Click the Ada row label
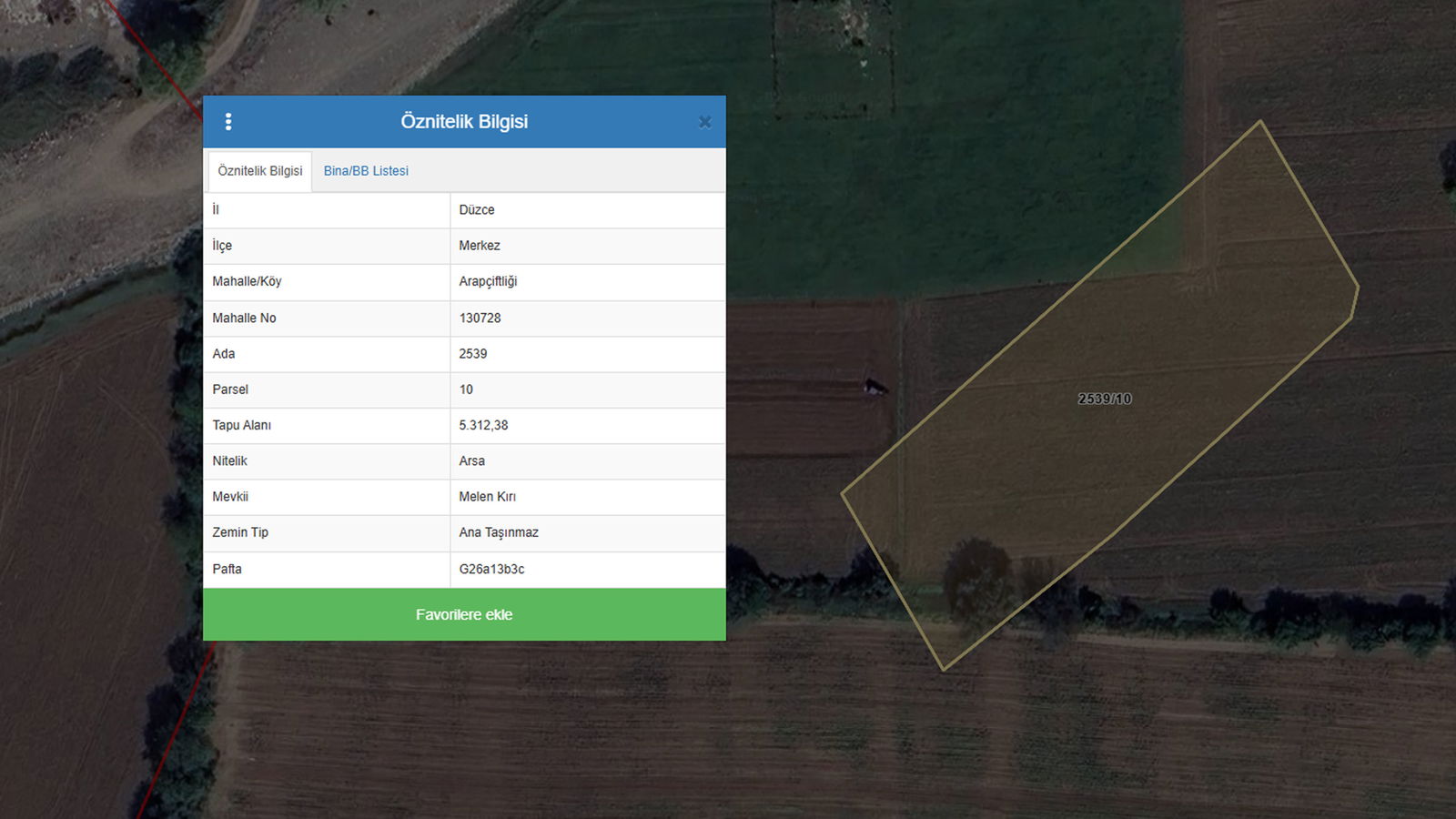Viewport: 1456px width, 819px height. (x=223, y=354)
